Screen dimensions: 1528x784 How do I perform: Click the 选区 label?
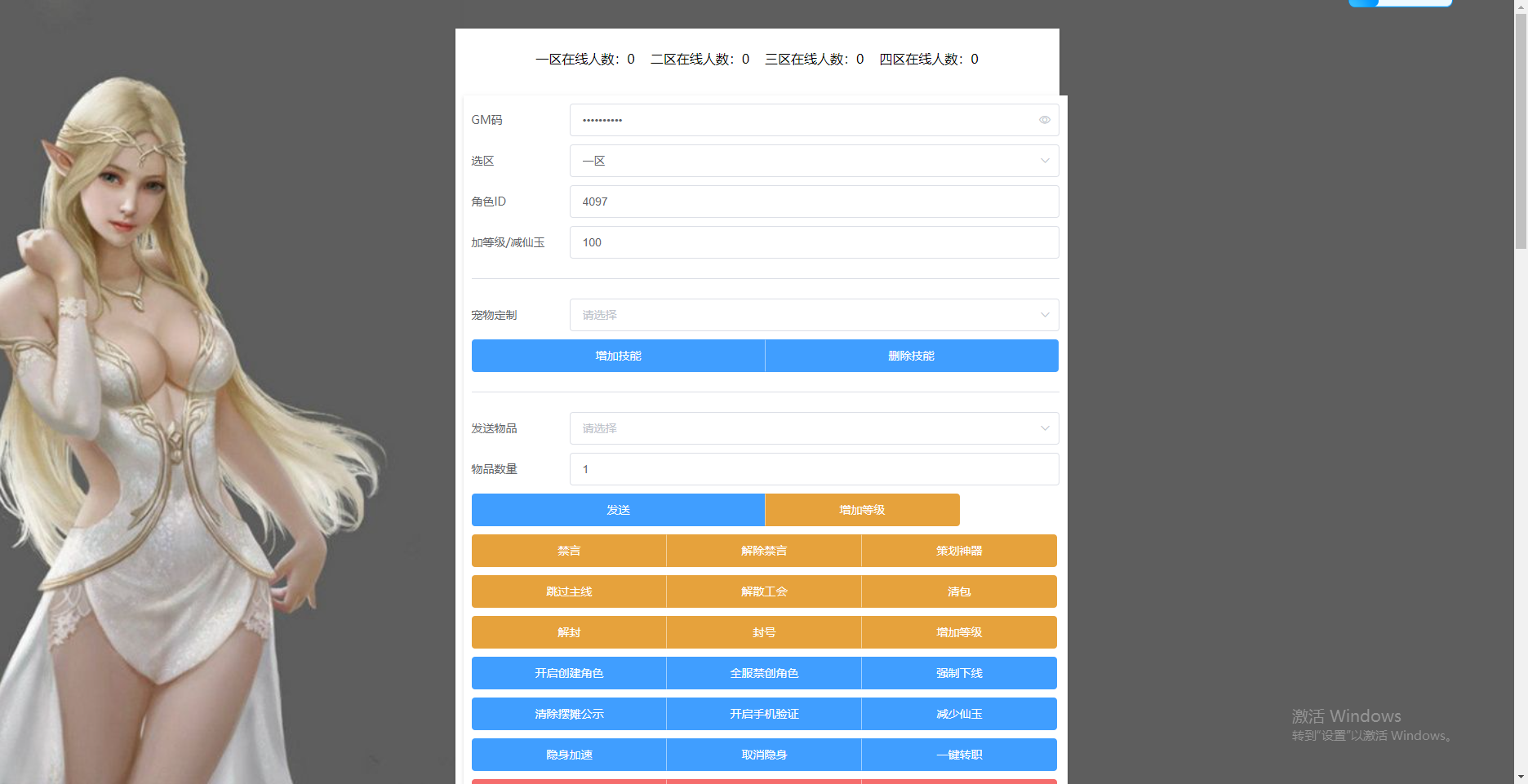tap(482, 161)
